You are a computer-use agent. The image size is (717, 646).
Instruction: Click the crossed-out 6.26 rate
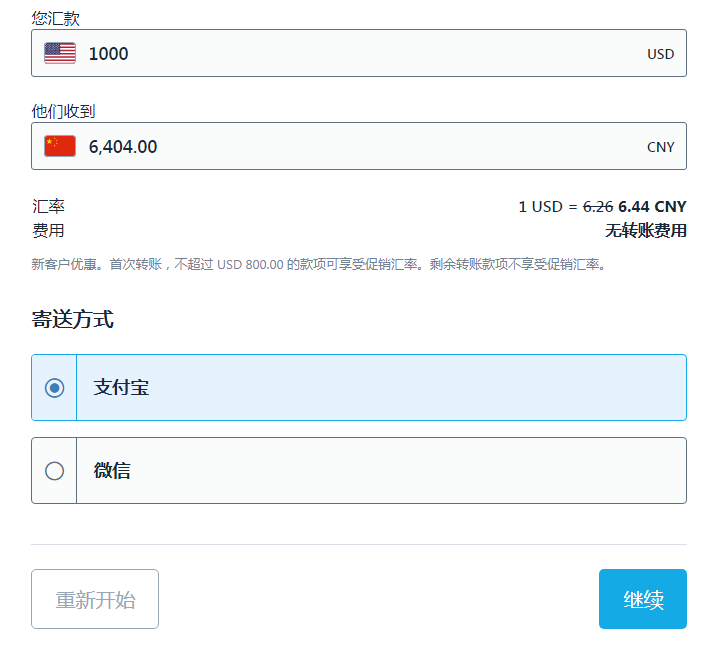coord(597,207)
